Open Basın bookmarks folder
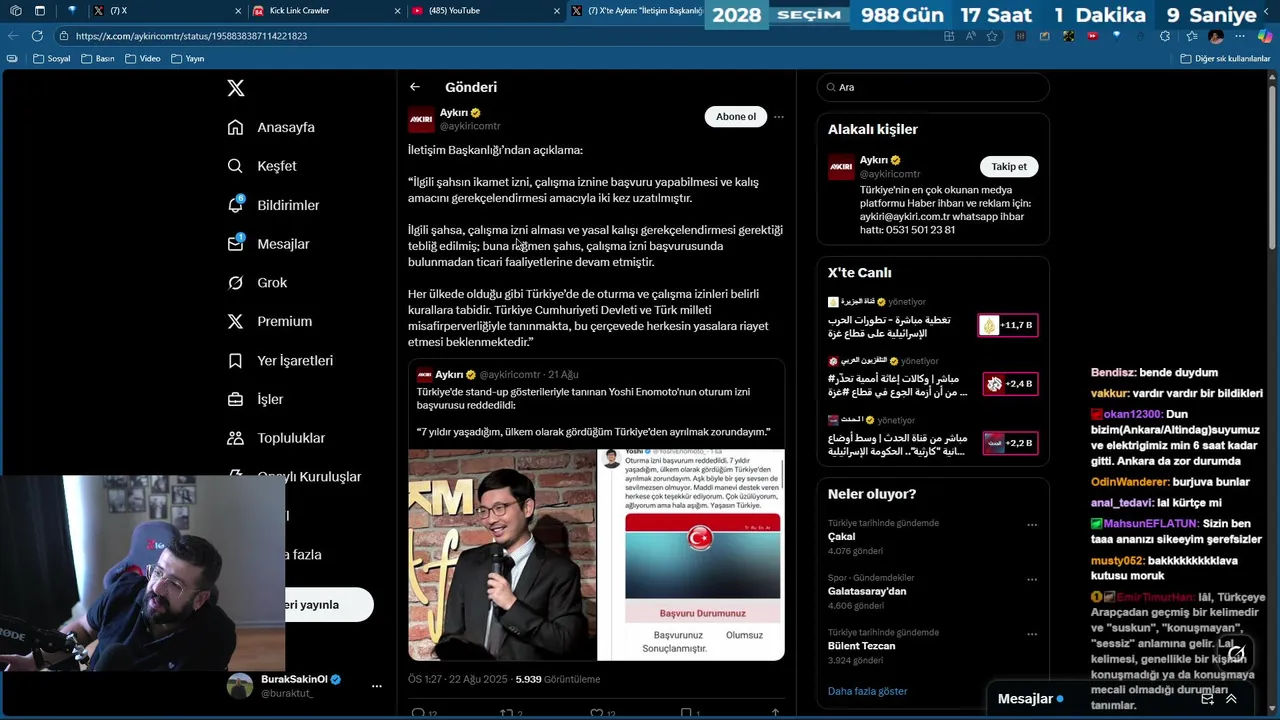Viewport: 1280px width, 720px height. [x=98, y=58]
